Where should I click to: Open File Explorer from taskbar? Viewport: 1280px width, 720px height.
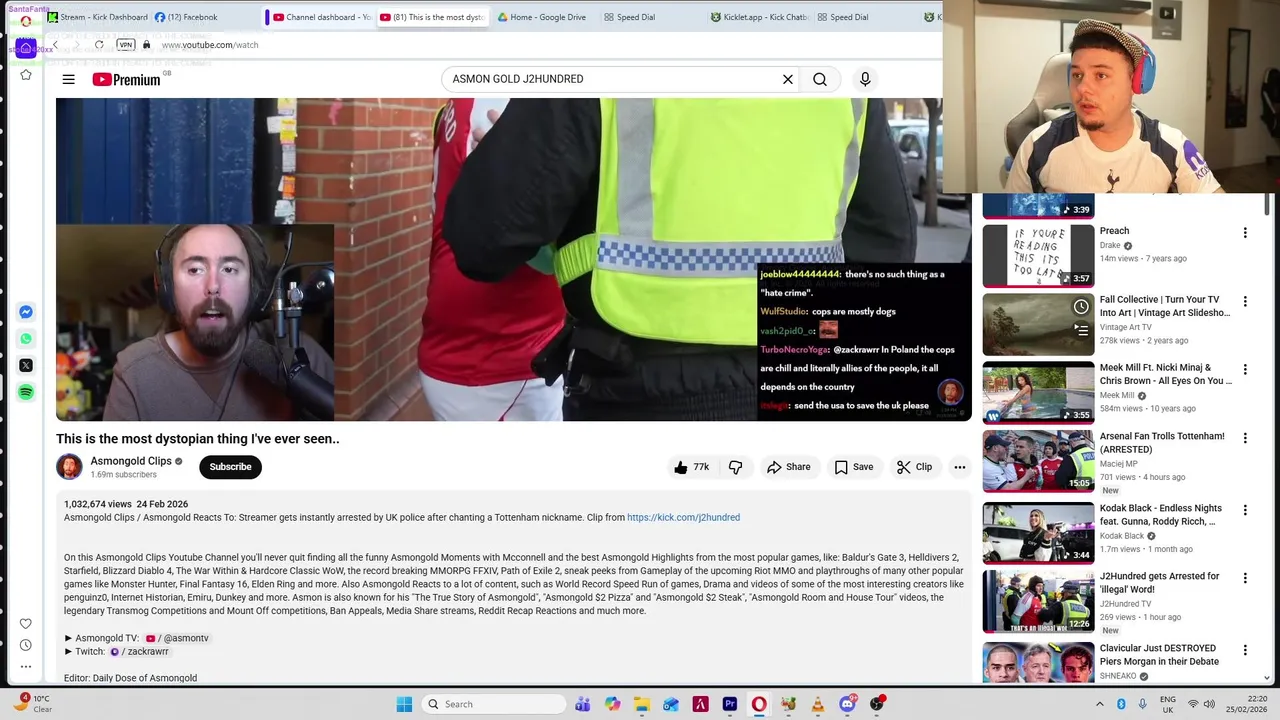click(x=641, y=704)
